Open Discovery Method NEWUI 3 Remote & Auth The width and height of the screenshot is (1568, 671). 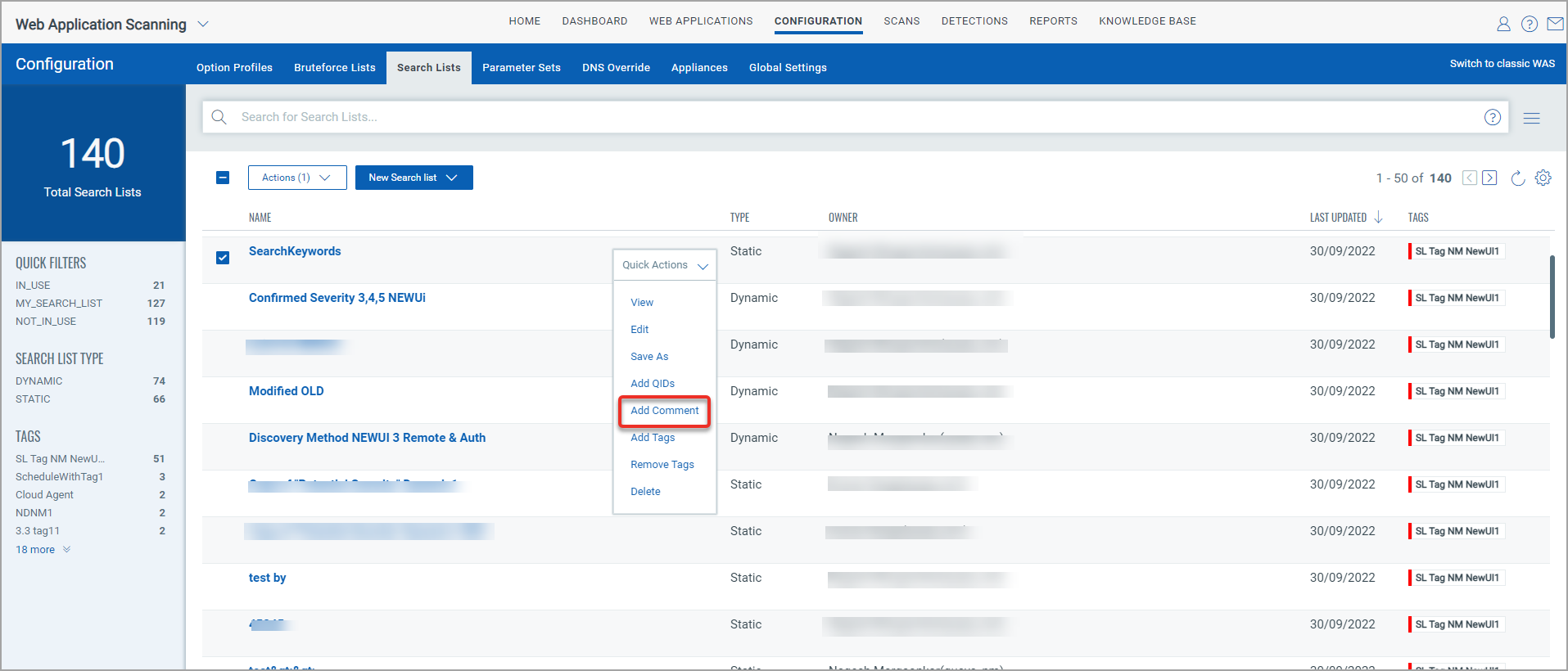367,438
